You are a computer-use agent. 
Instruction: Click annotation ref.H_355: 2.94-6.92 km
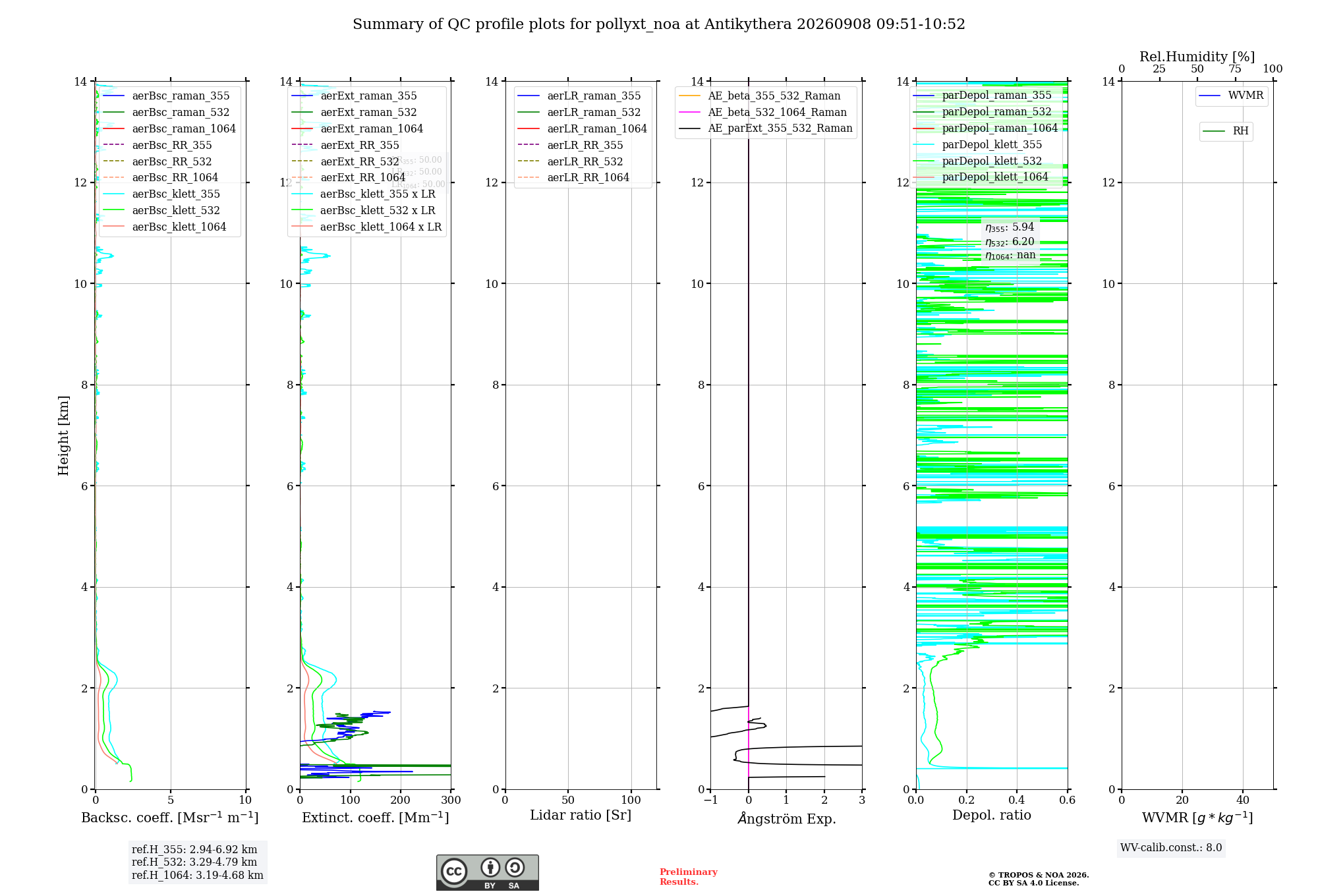[x=194, y=850]
